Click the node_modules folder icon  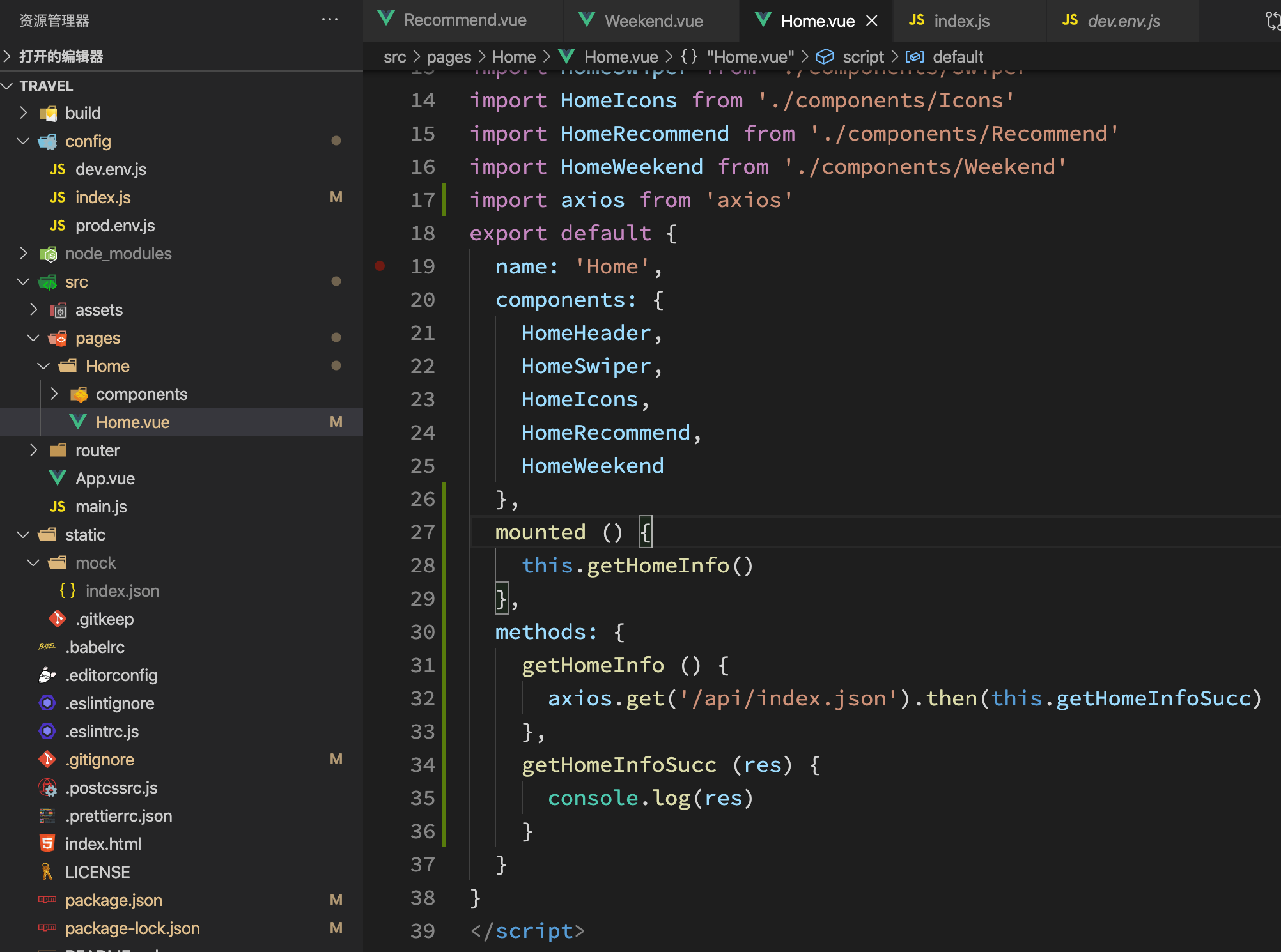48,254
